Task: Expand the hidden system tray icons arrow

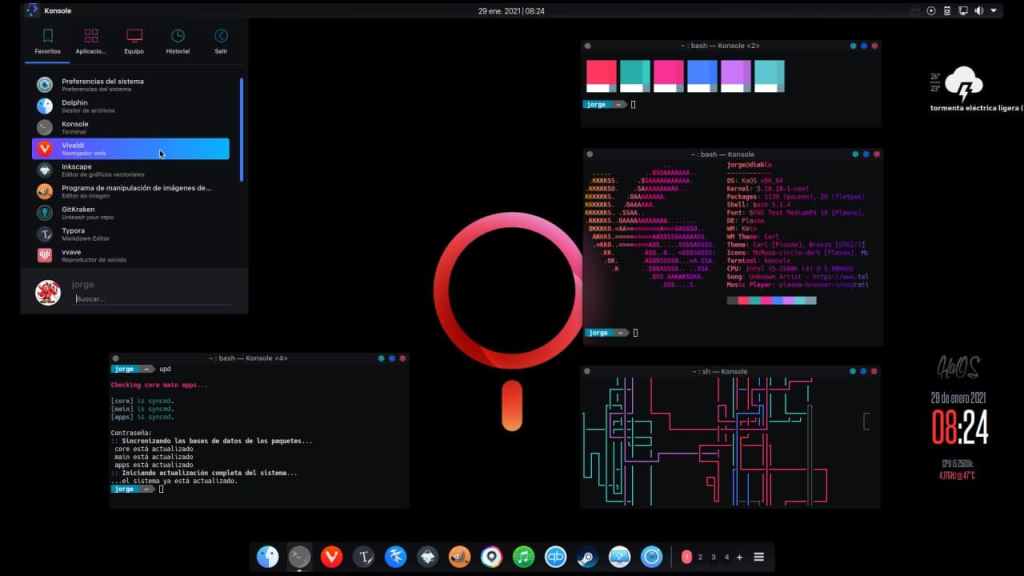Action: click(x=994, y=11)
